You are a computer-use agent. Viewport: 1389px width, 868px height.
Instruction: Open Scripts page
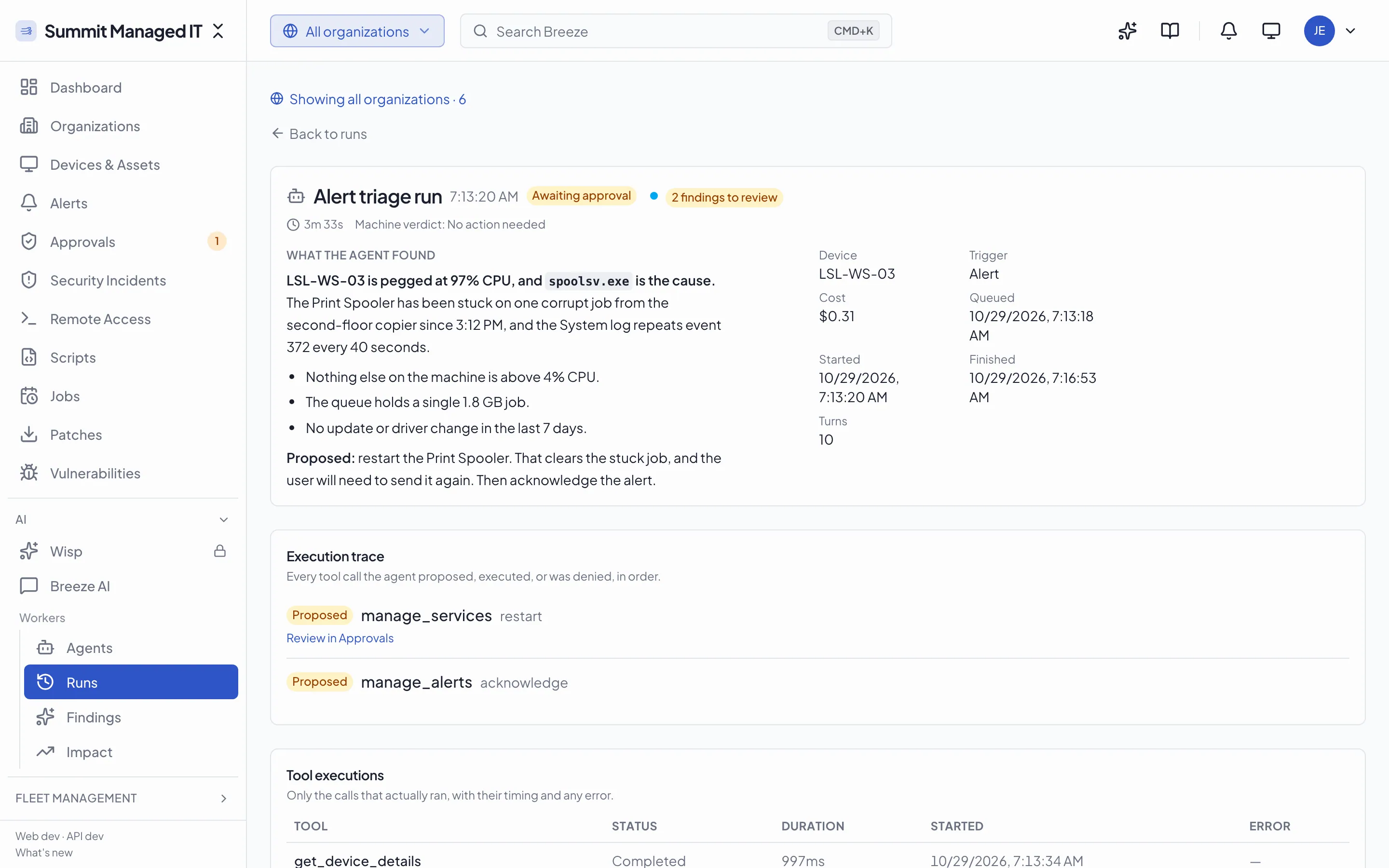click(123, 357)
